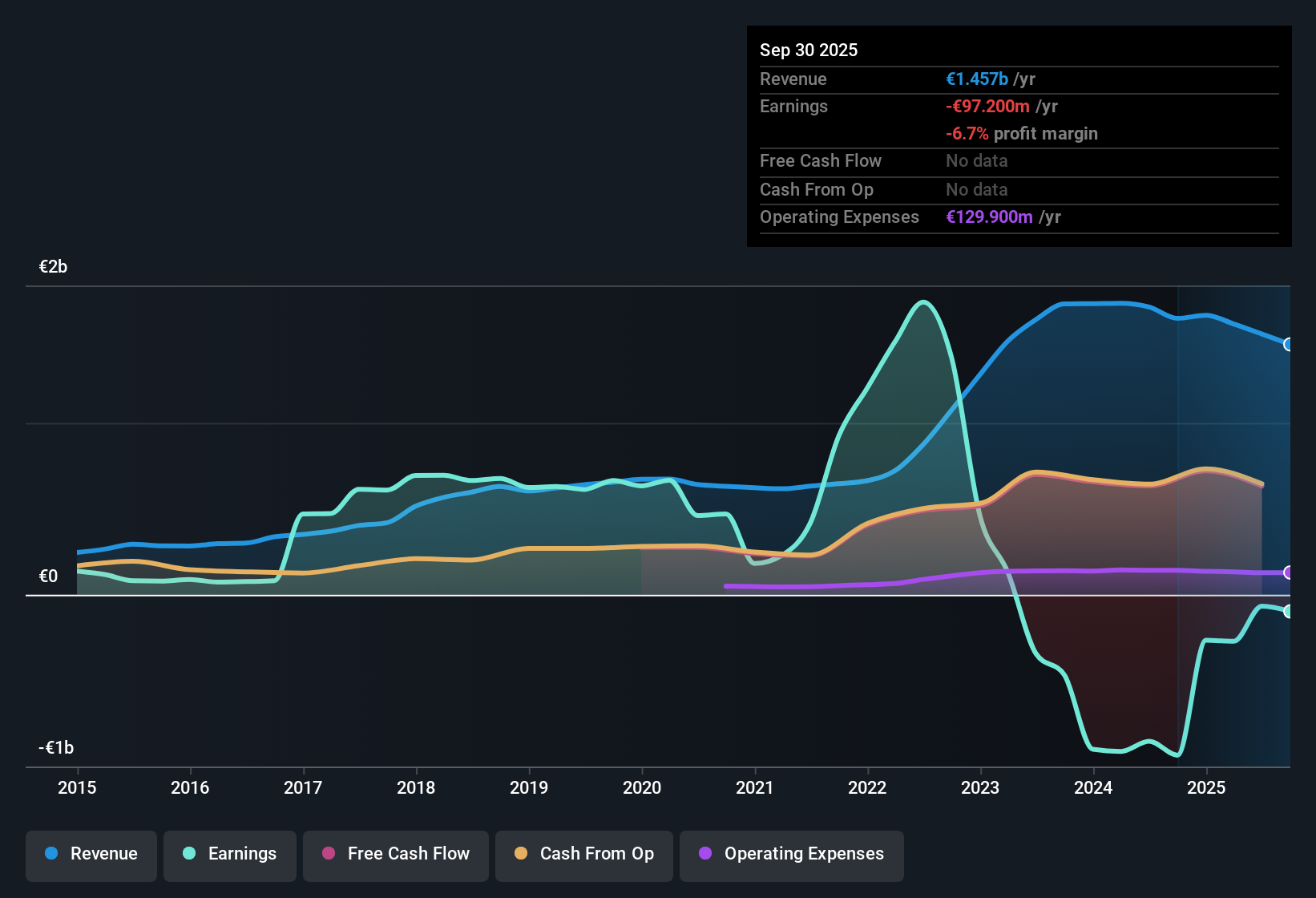Click the Earnings endpoint marker on the chart
1316x898 pixels.
pos(1289,612)
